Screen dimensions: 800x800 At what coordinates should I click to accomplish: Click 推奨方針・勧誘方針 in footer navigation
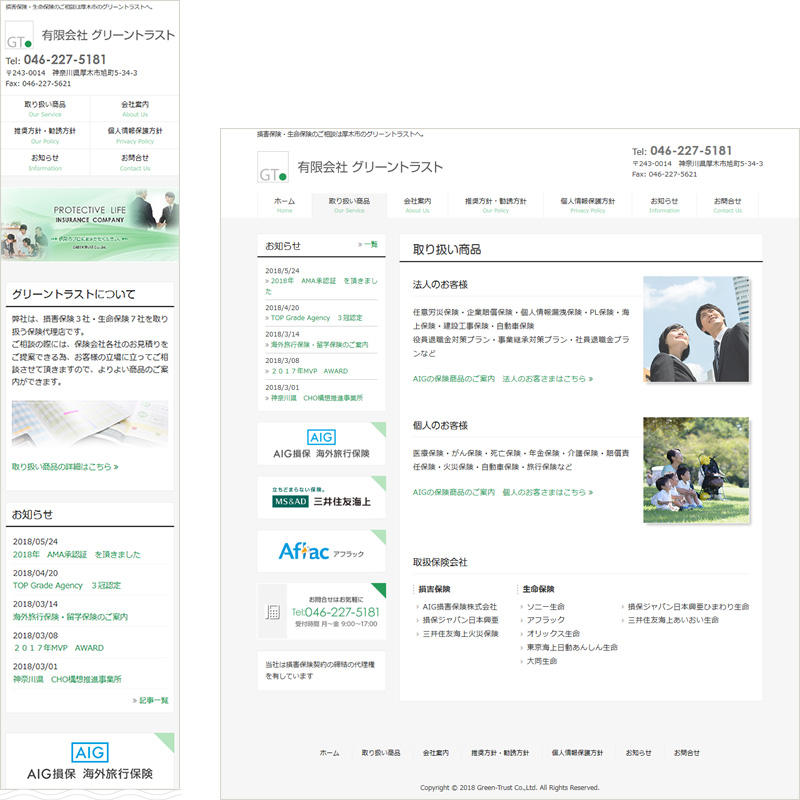pyautogui.click(x=500, y=753)
